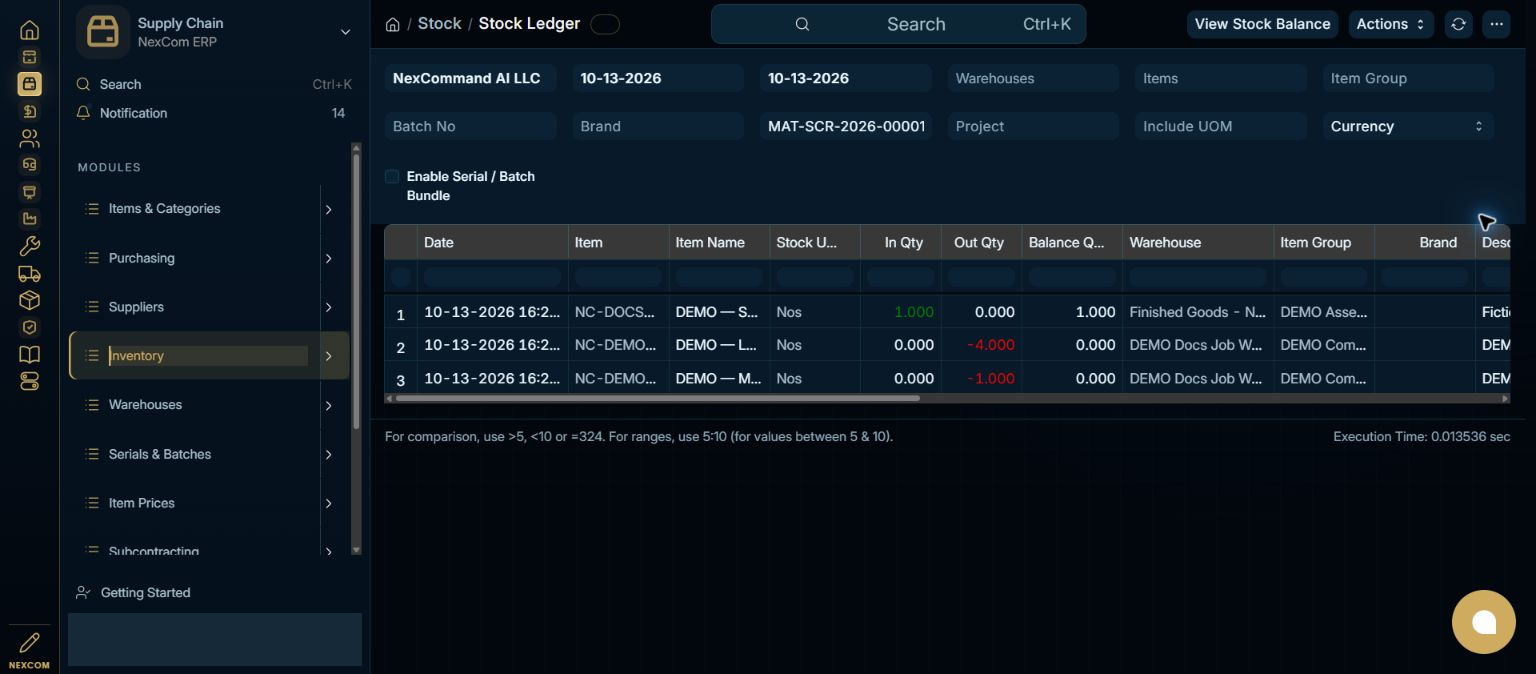Viewport: 1536px width, 674px height.
Task: Go to Stock breadcrumb link
Action: click(x=439, y=24)
